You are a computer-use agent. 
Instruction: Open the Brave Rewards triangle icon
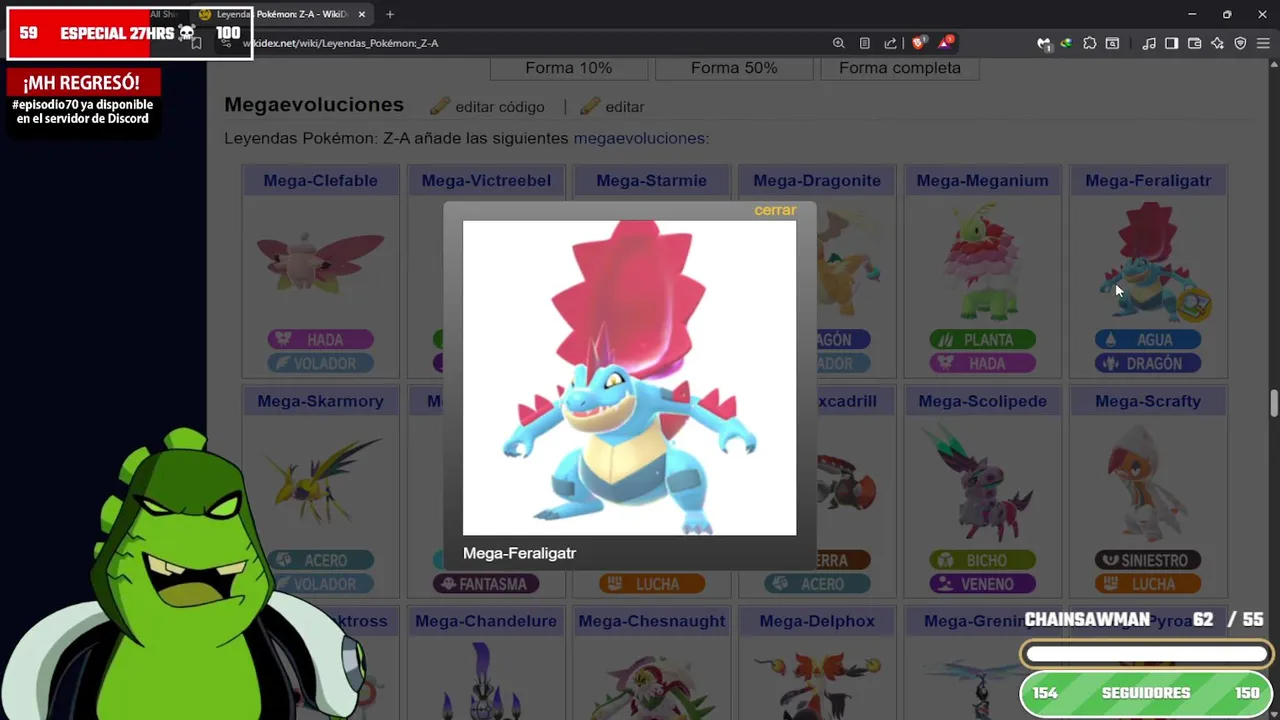[x=946, y=43]
